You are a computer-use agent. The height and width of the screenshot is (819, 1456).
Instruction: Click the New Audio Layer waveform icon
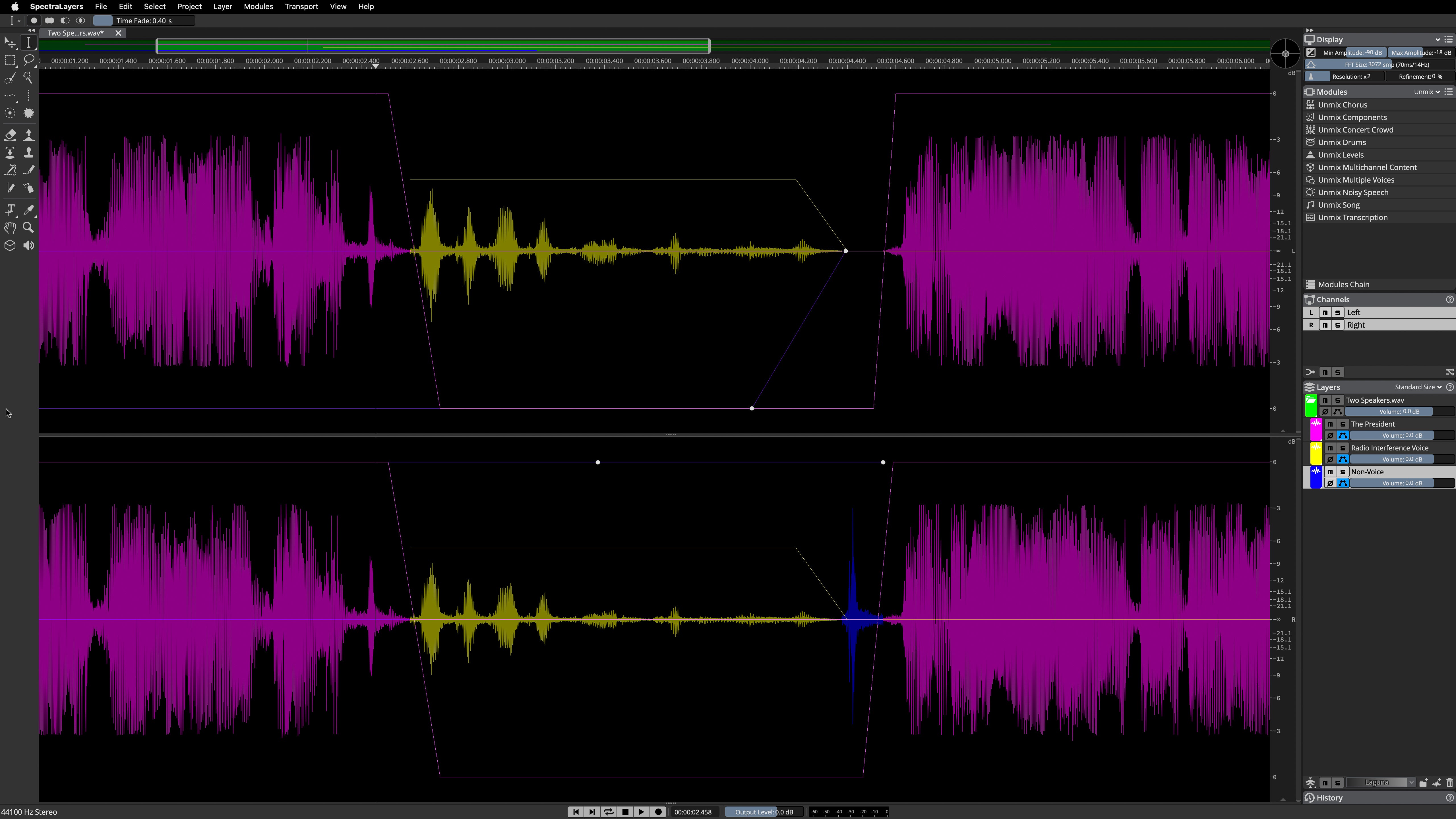(1436, 783)
